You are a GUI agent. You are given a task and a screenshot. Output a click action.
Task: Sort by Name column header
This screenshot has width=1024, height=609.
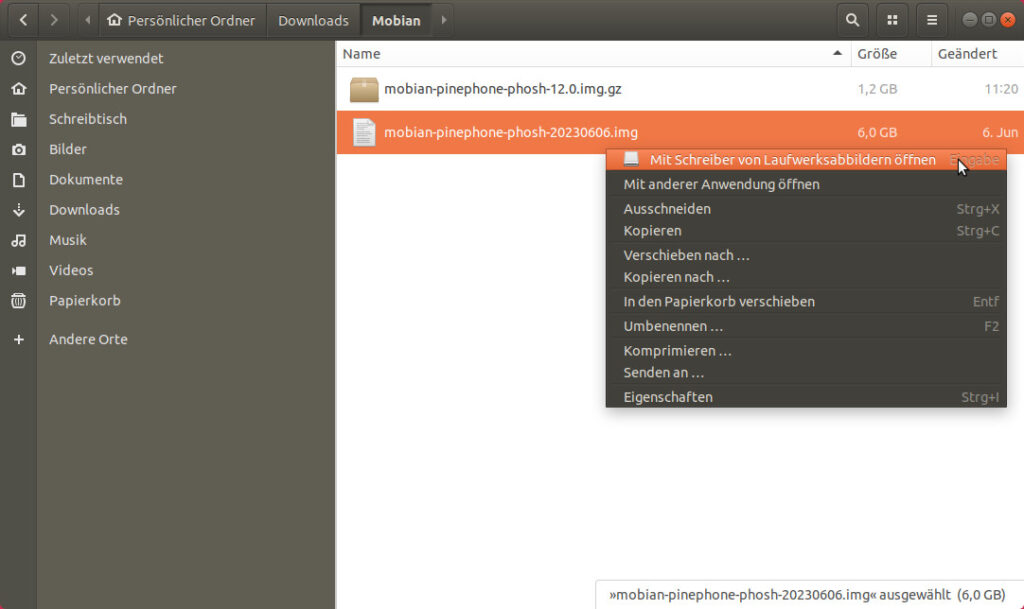click(593, 54)
